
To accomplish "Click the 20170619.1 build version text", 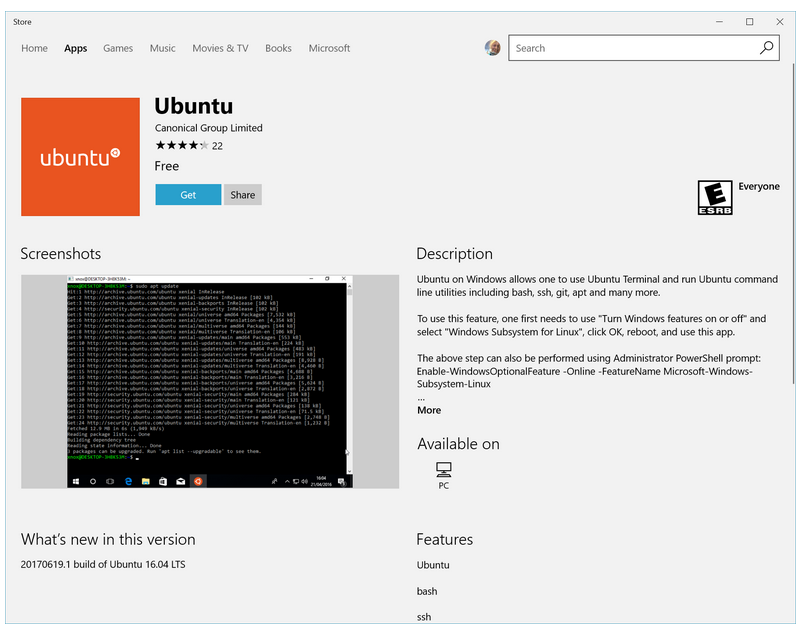I will [103, 564].
